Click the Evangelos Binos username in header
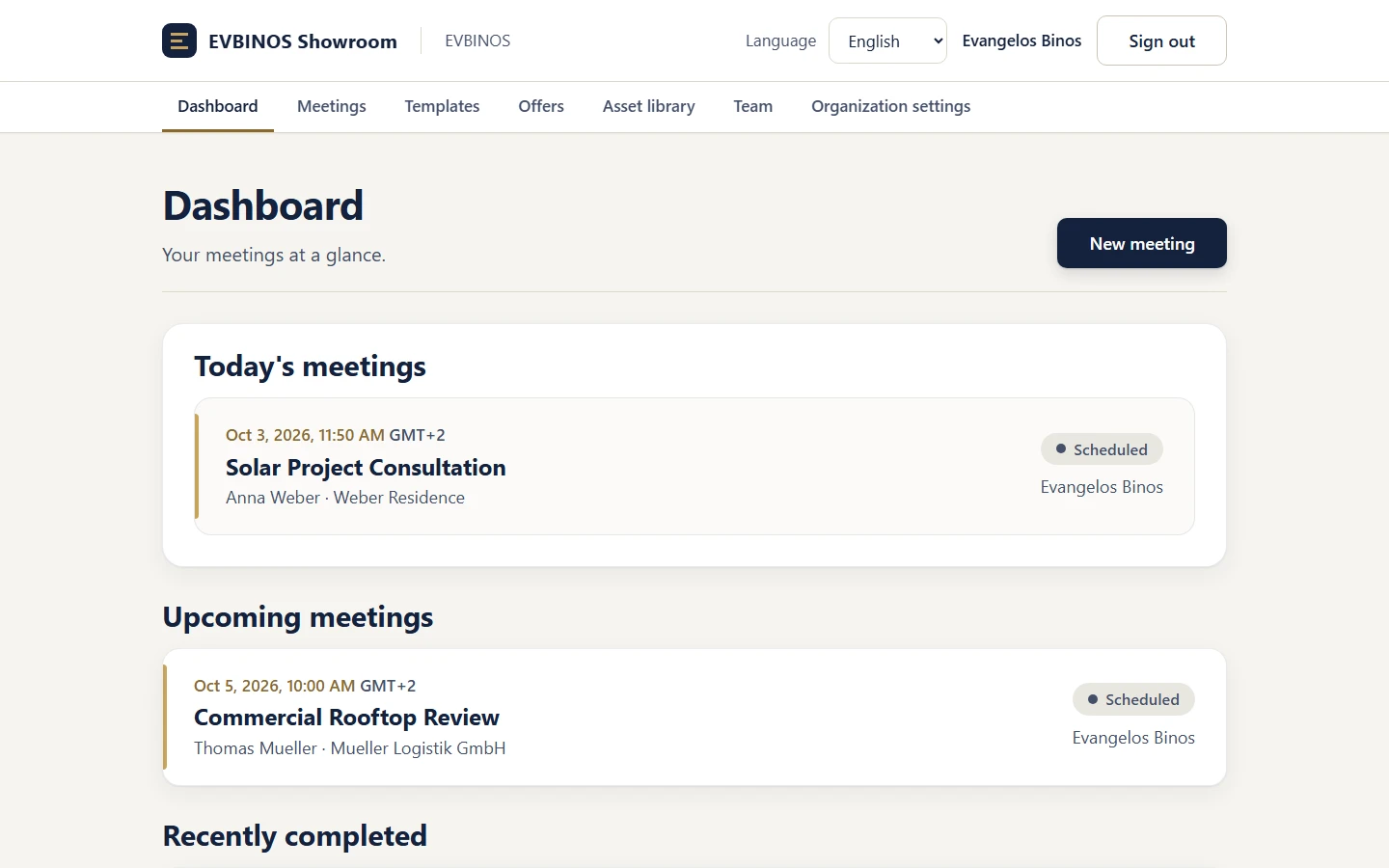Viewport: 1389px width, 868px height. 1021,41
